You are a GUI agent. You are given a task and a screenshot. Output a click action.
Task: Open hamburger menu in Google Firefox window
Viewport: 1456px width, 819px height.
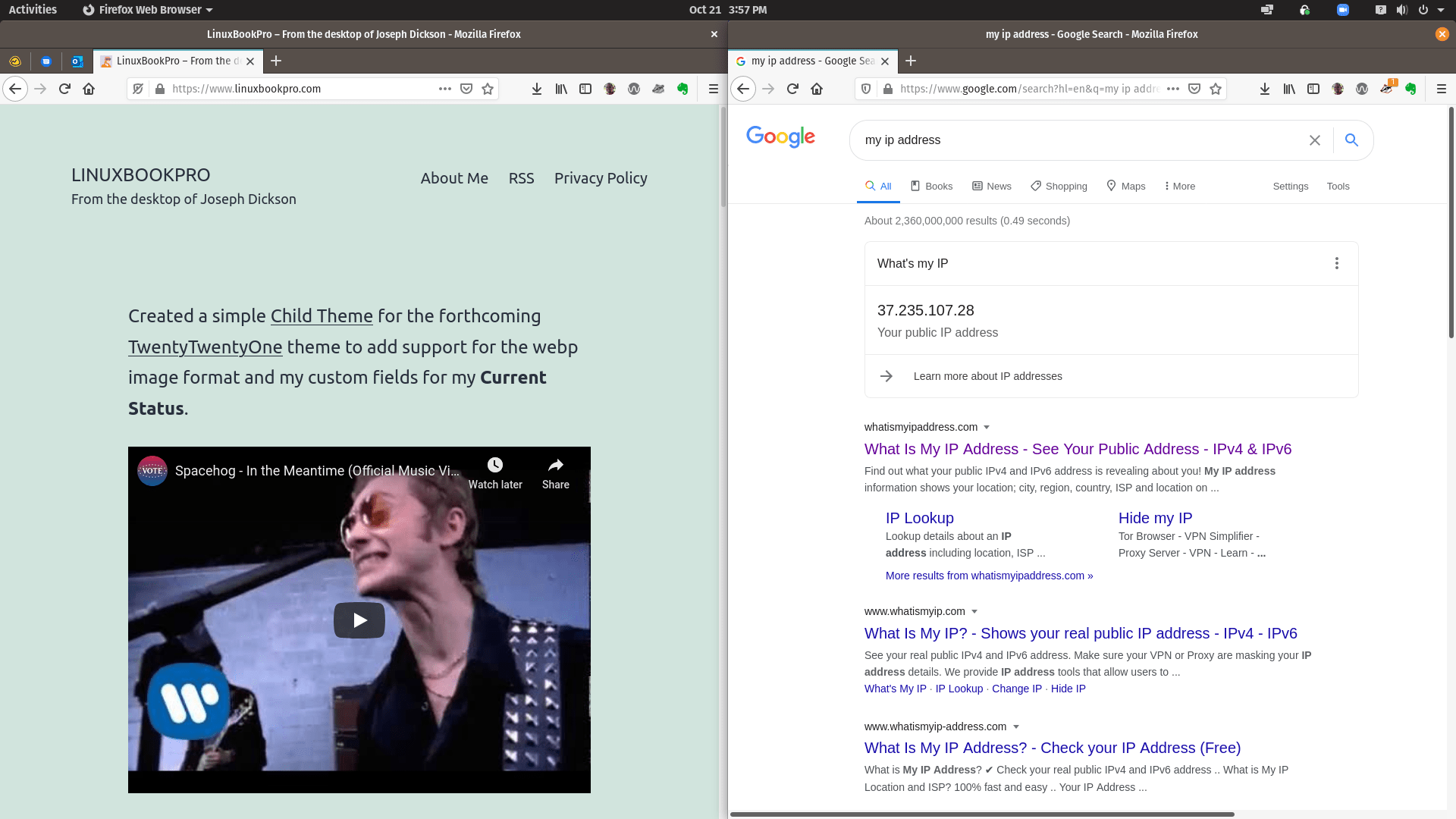[x=1442, y=89]
